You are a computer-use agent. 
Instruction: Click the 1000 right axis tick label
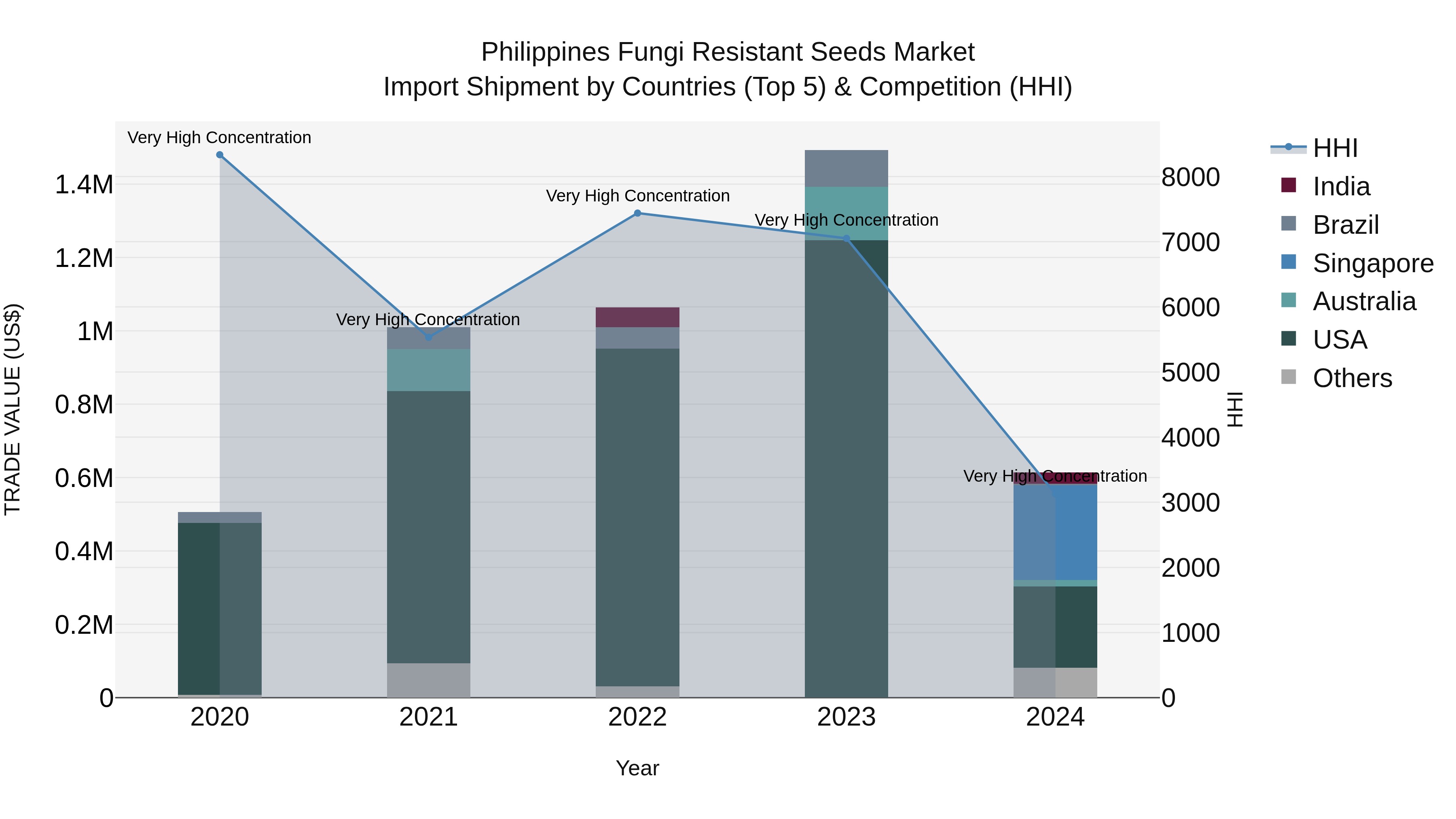pyautogui.click(x=1191, y=633)
